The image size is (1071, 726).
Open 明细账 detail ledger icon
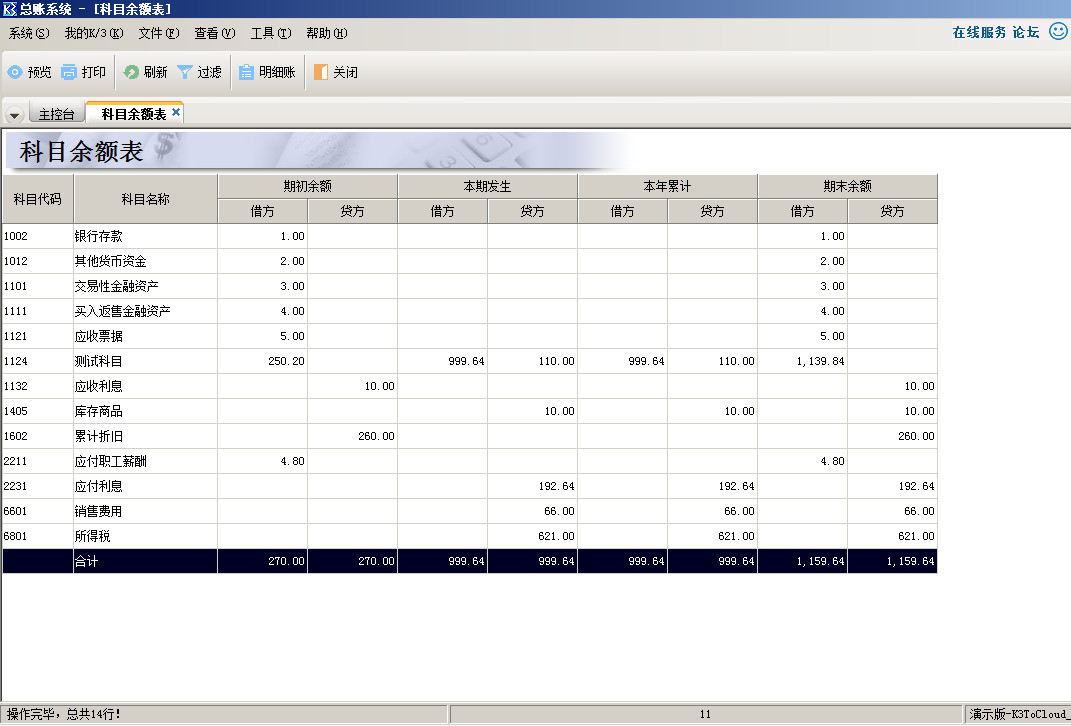[246, 72]
